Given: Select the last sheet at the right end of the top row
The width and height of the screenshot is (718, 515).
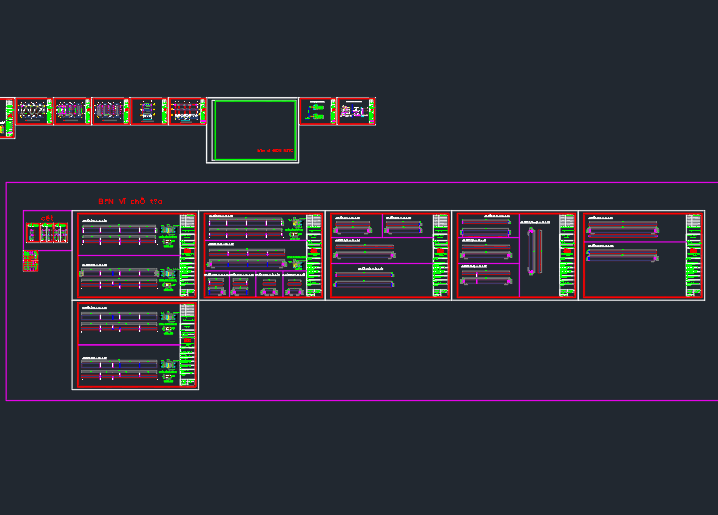Looking at the screenshot, I should coord(356,111).
